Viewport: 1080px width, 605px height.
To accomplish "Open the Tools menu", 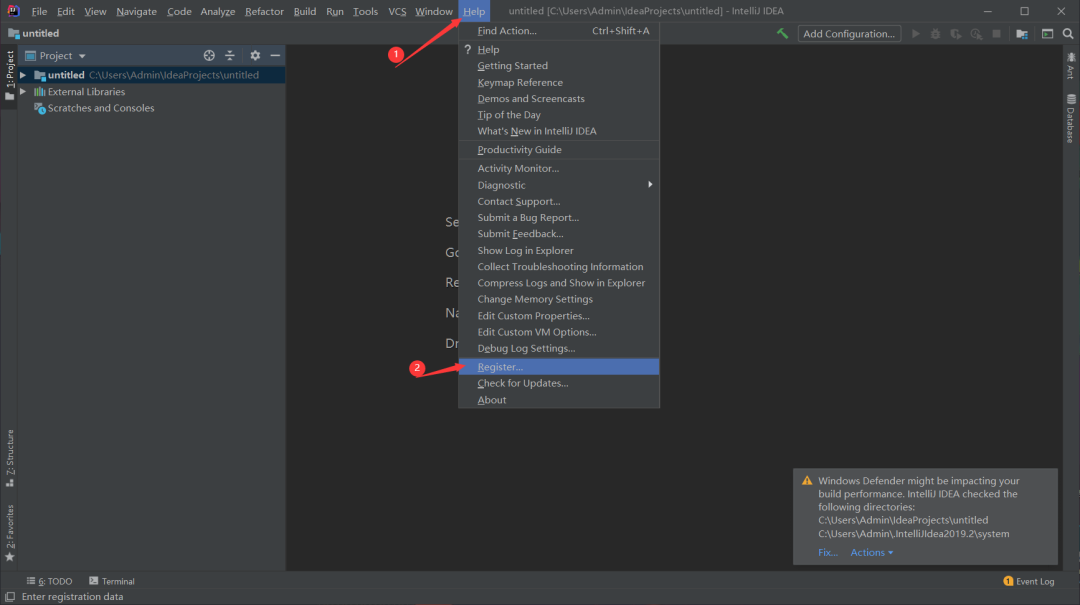I will pos(365,11).
